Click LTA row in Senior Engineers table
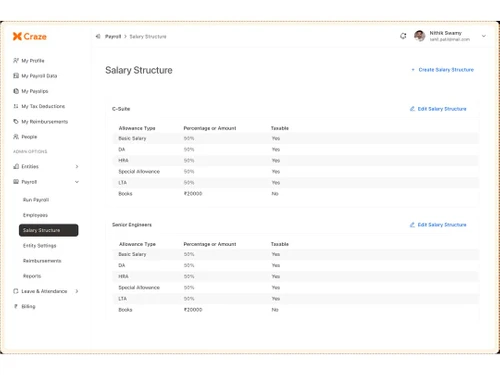 (x=296, y=299)
